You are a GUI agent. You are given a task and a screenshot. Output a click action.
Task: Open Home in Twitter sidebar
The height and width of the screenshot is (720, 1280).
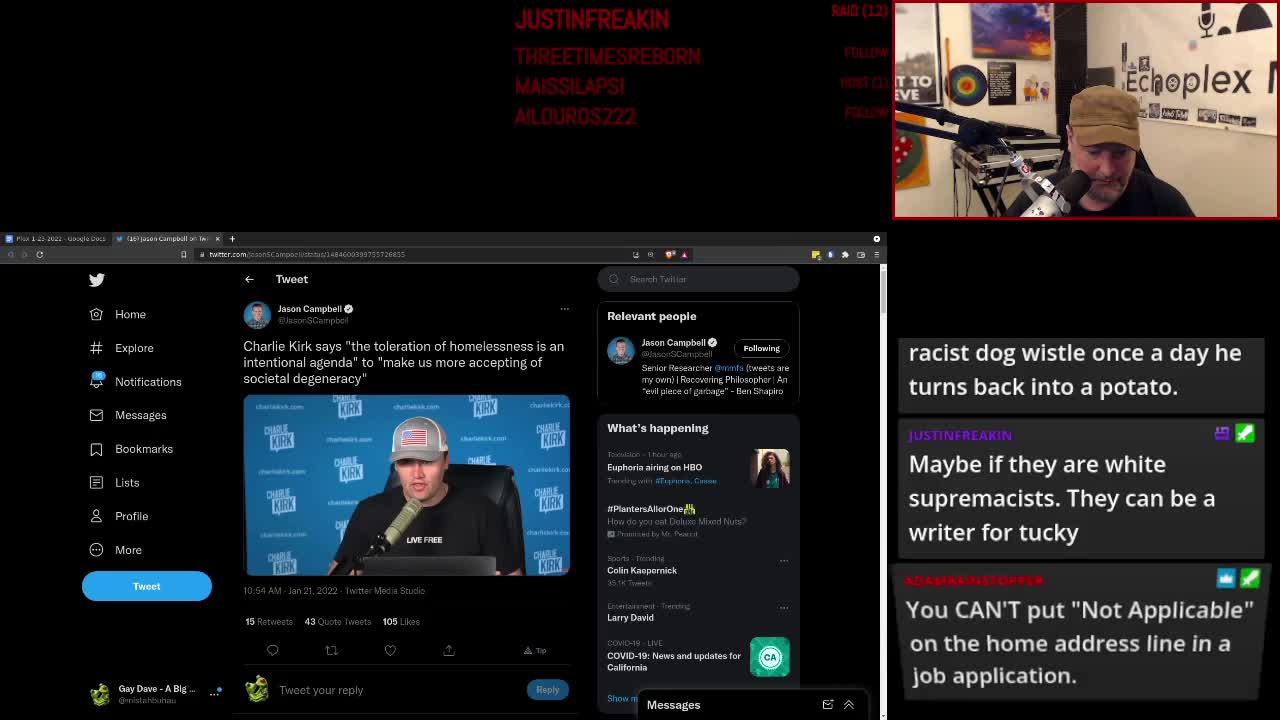(x=118, y=314)
